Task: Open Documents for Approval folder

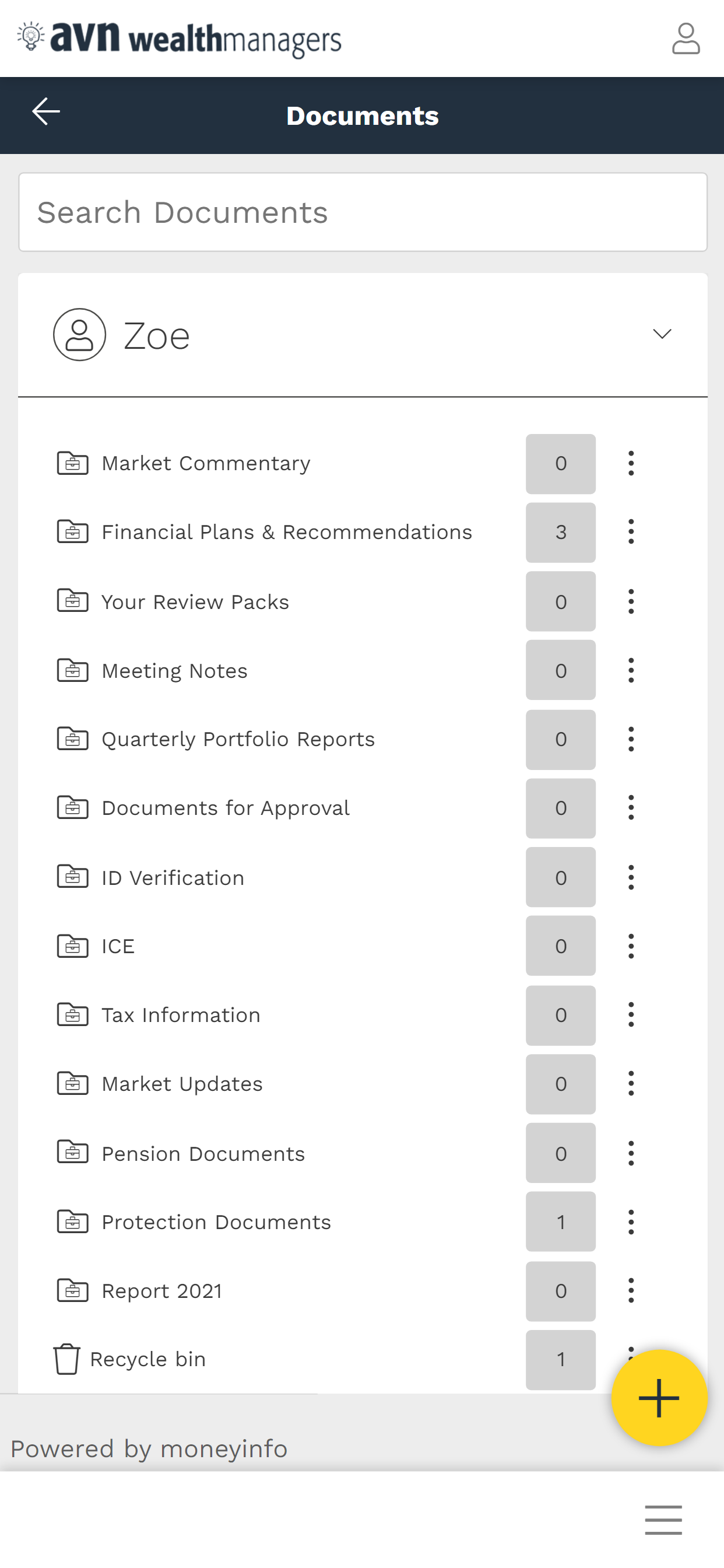Action: click(x=225, y=808)
